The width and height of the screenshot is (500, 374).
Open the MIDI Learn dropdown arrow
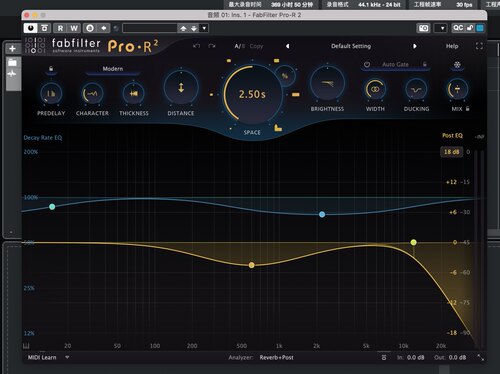point(67,357)
